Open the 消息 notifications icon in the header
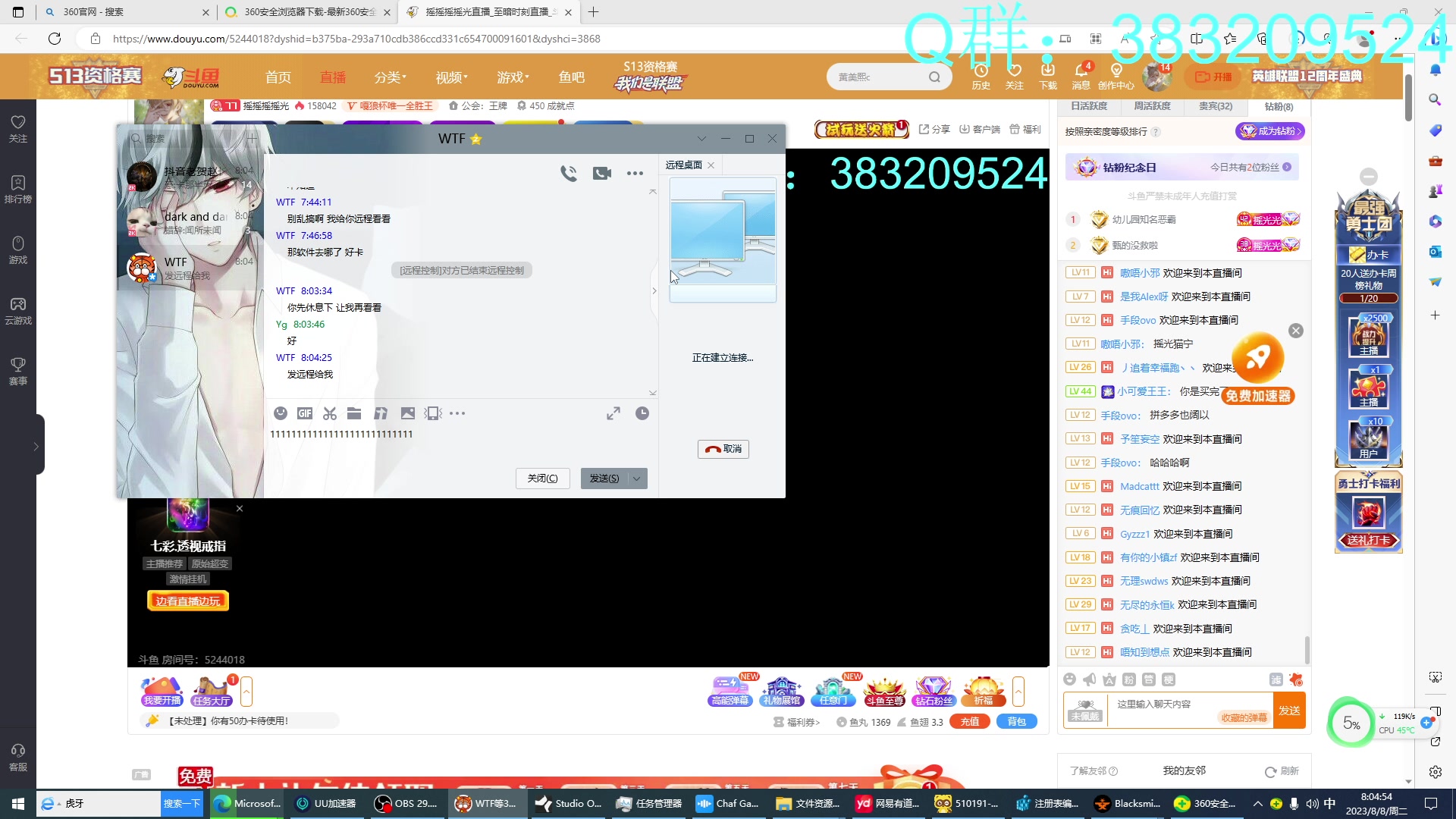1456x819 pixels. 1081,77
